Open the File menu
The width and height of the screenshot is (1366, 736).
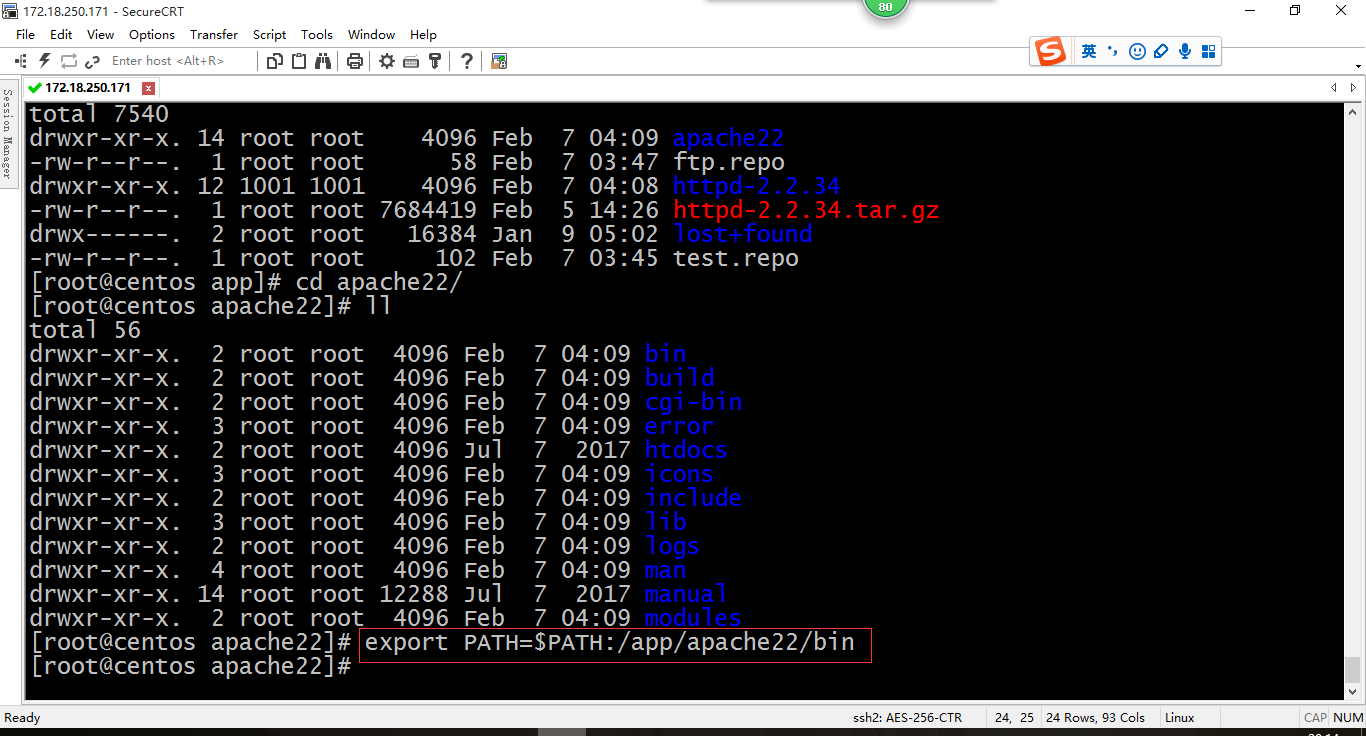pos(25,34)
